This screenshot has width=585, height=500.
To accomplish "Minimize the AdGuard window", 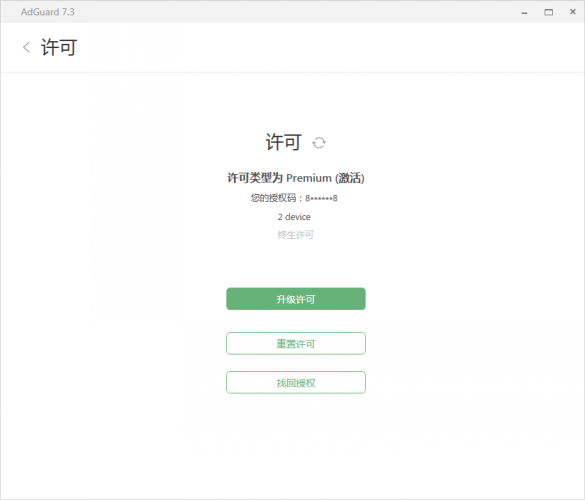I will [524, 12].
